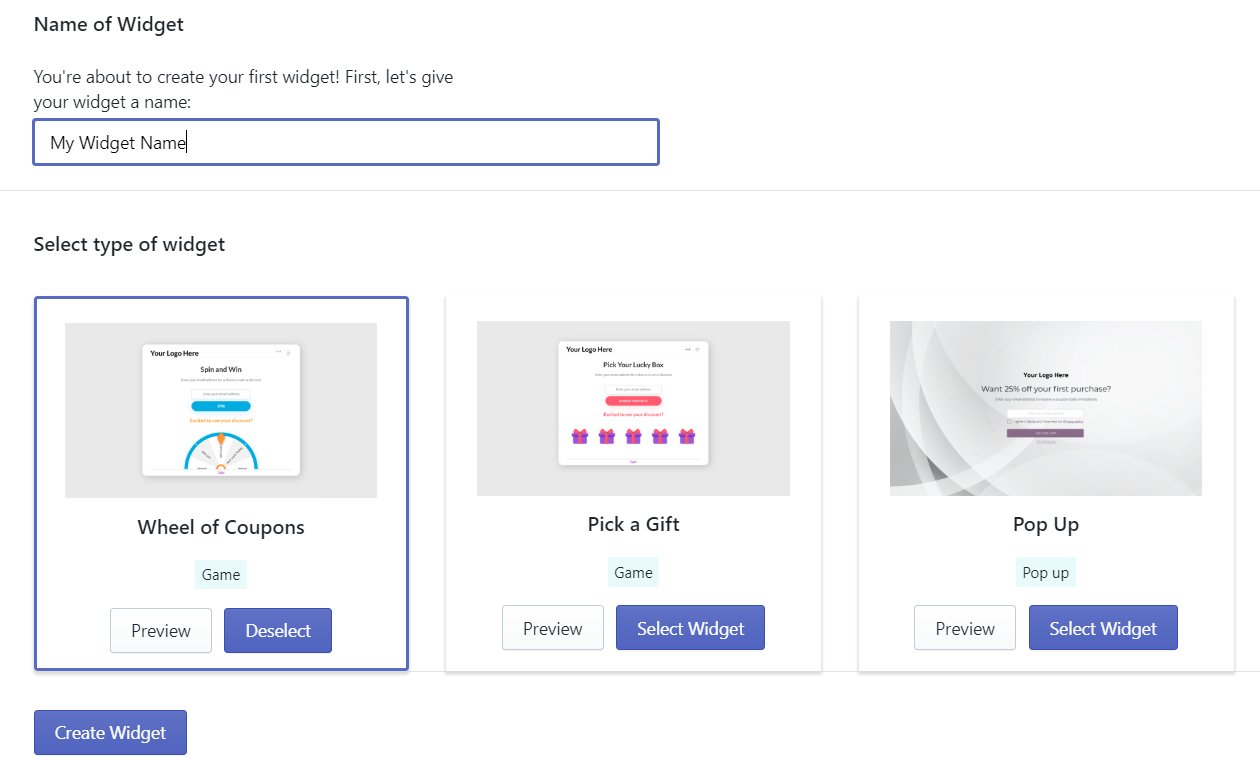Click the widget name text field
Screen dimensions: 1260x760
346,142
